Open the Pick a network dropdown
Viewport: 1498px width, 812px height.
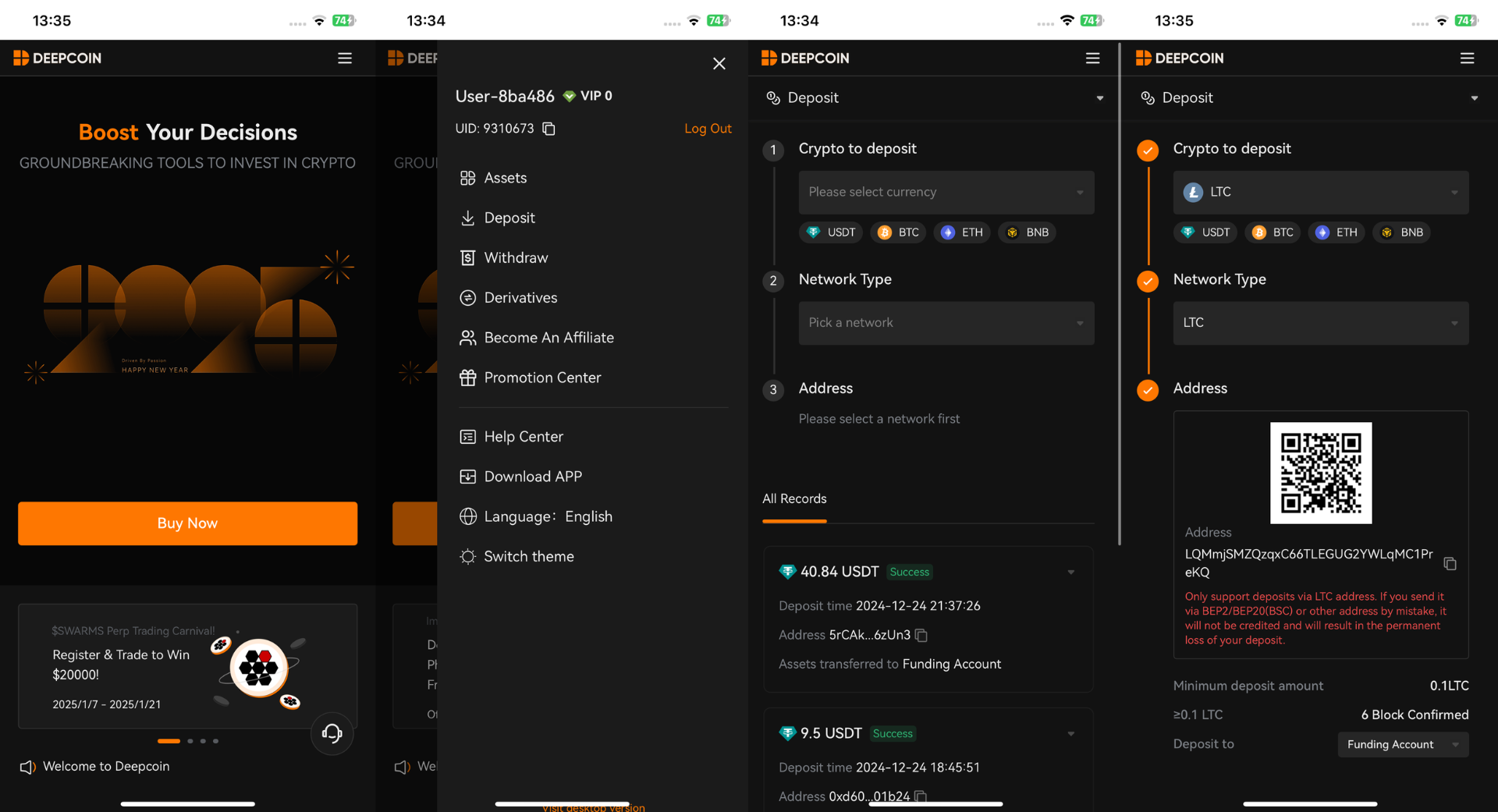pyautogui.click(x=946, y=323)
